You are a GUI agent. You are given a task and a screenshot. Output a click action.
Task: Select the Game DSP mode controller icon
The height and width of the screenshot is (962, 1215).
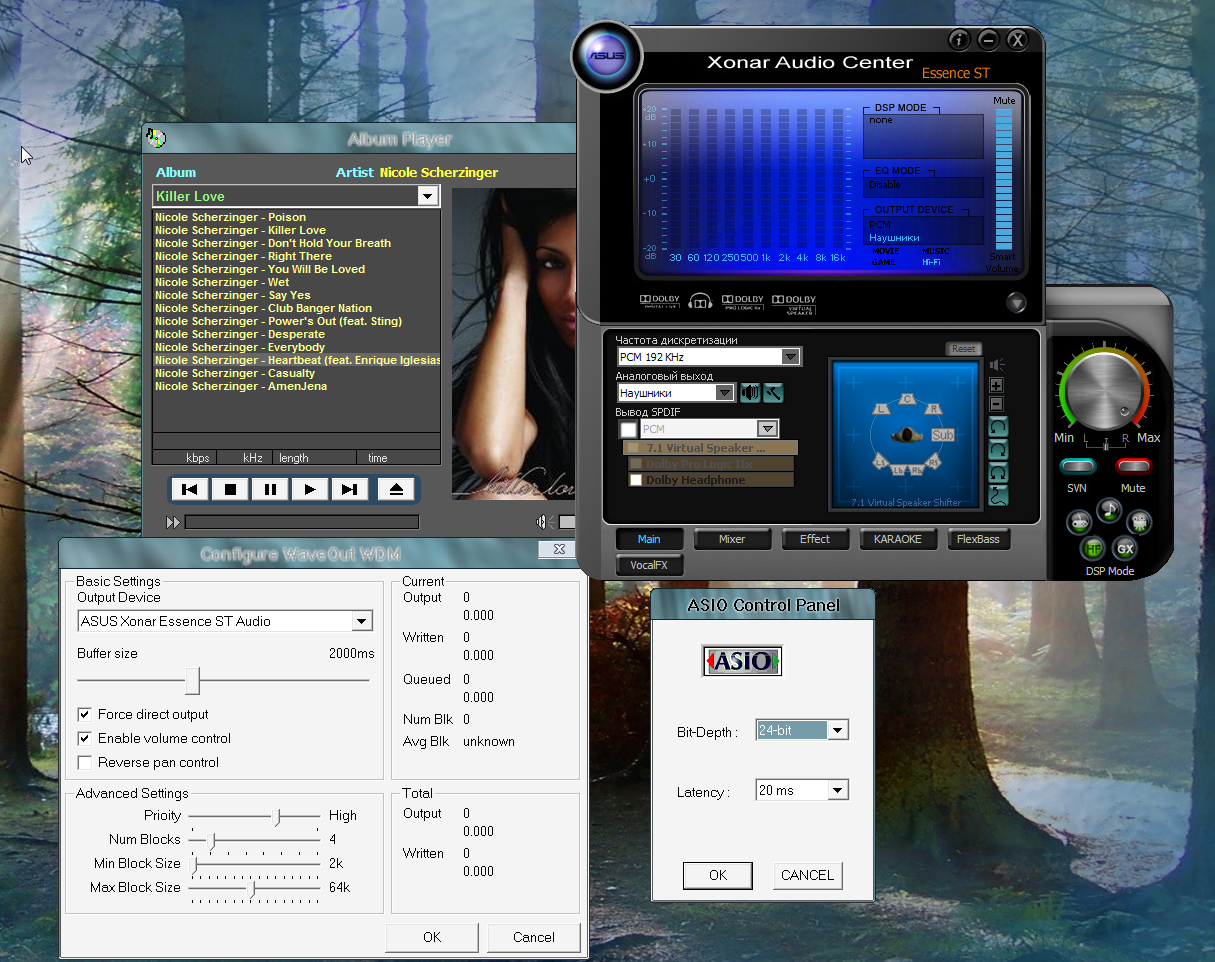point(1079,522)
